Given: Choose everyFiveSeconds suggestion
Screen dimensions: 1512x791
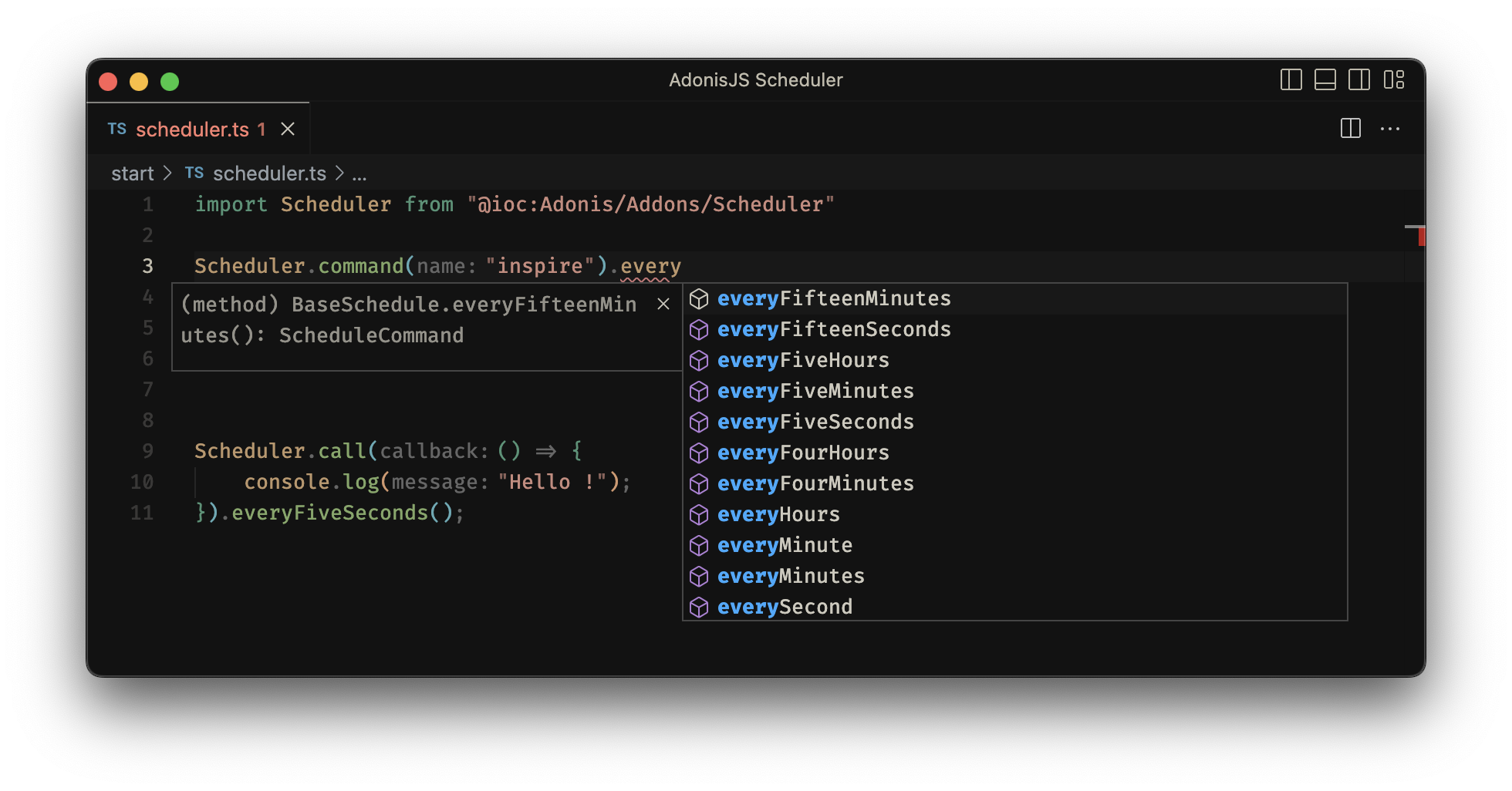Looking at the screenshot, I should [1015, 422].
